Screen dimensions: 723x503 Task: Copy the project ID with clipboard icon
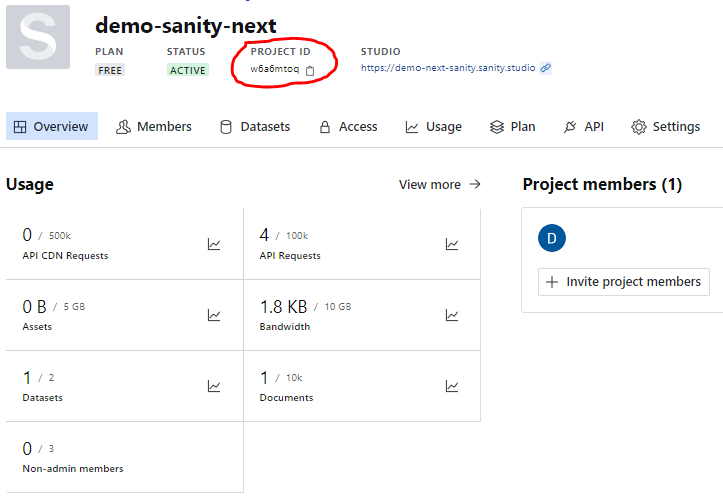pos(310,71)
